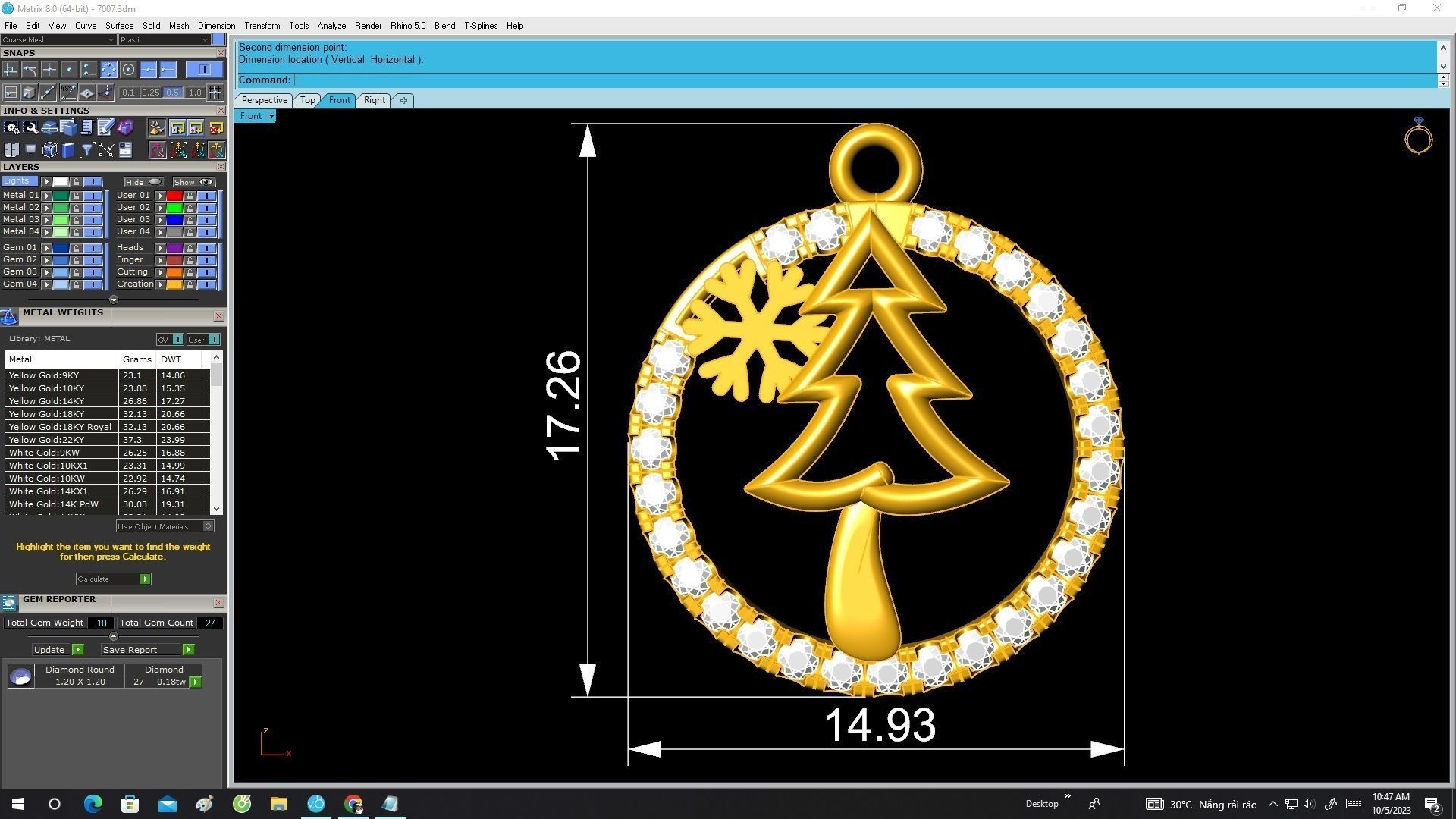Viewport: 1456px width, 819px height.
Task: Click the ring icon in viewport corner
Action: [1418, 136]
